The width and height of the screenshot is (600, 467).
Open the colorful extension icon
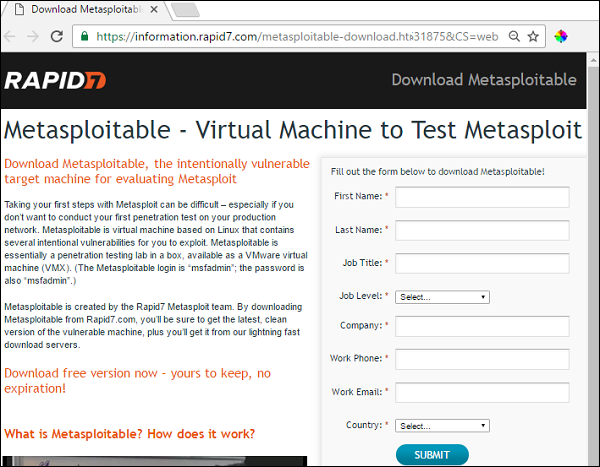click(561, 36)
